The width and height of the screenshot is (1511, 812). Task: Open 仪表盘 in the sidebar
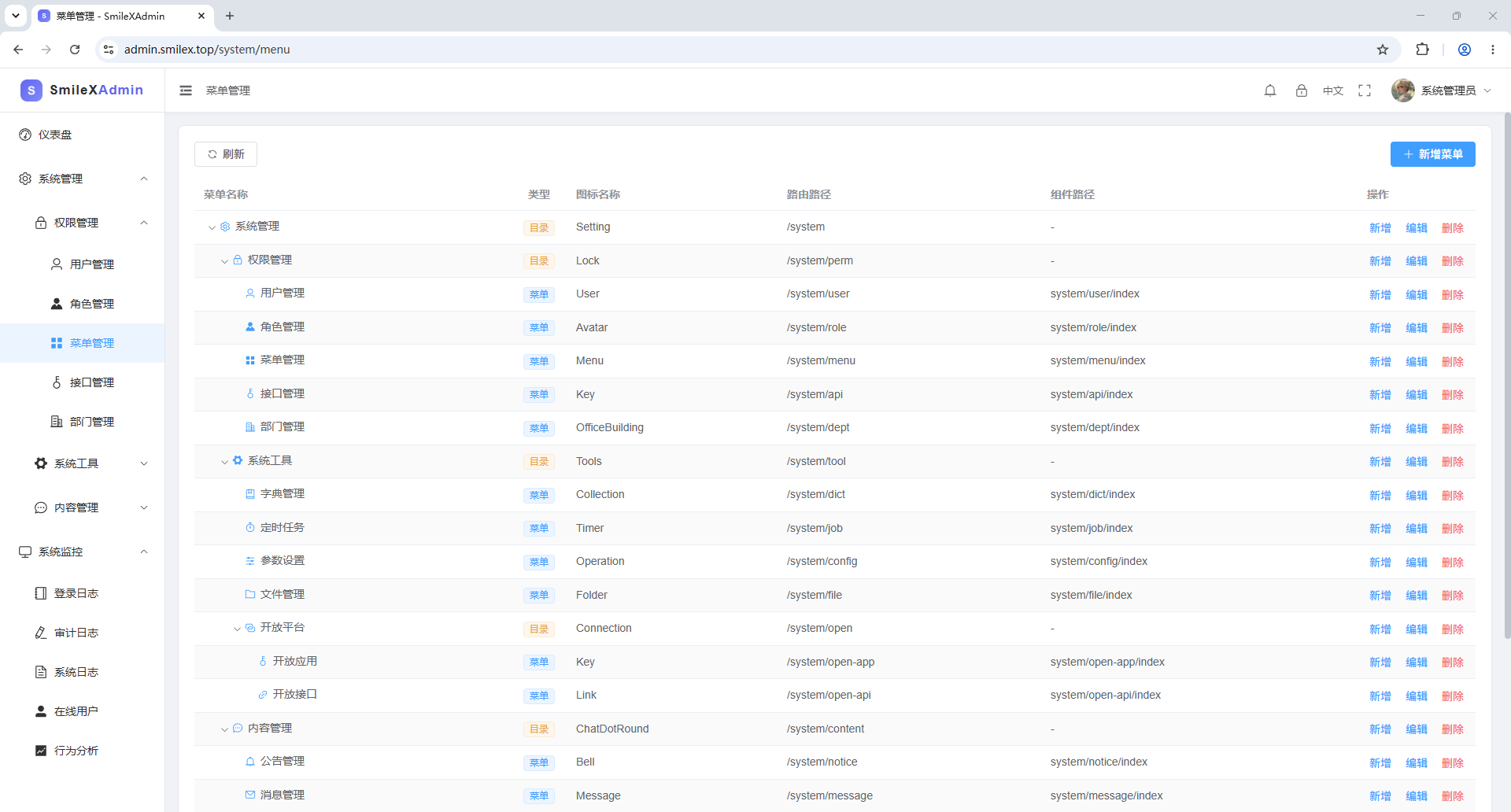click(82, 135)
